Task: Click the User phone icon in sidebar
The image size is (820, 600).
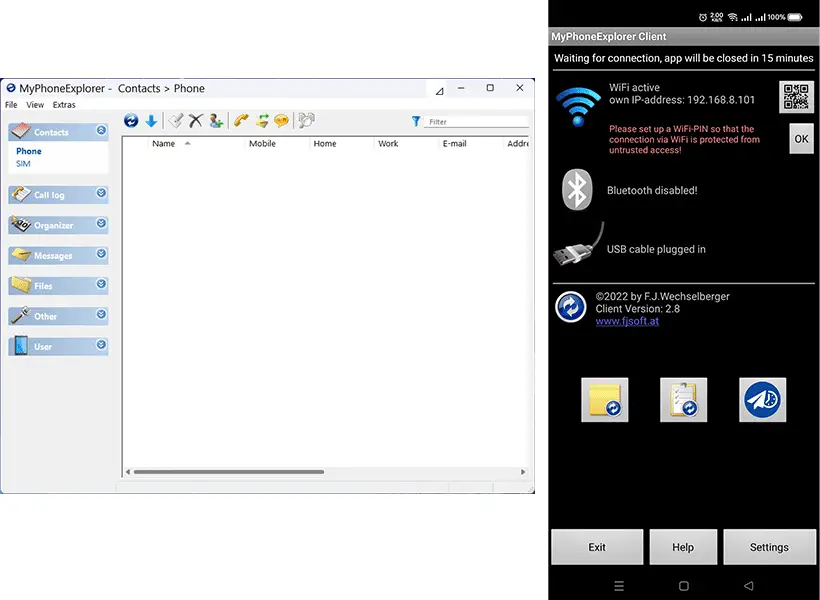Action: [x=20, y=346]
